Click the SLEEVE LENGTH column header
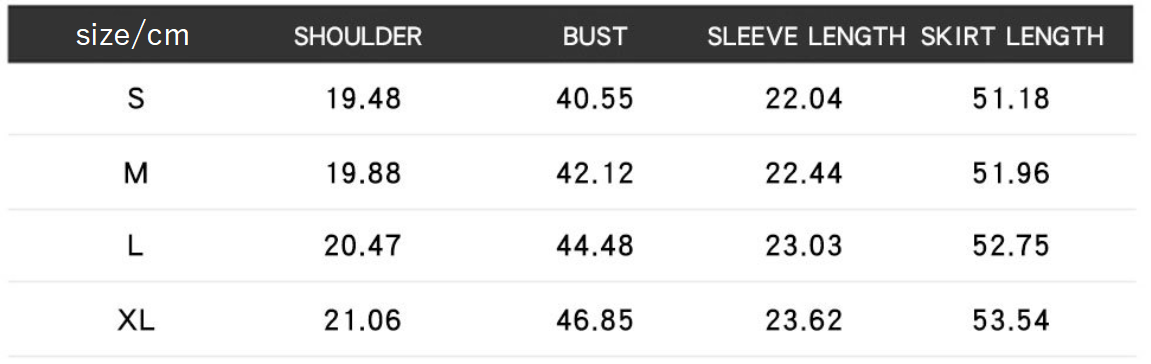1151x364 pixels. point(806,37)
